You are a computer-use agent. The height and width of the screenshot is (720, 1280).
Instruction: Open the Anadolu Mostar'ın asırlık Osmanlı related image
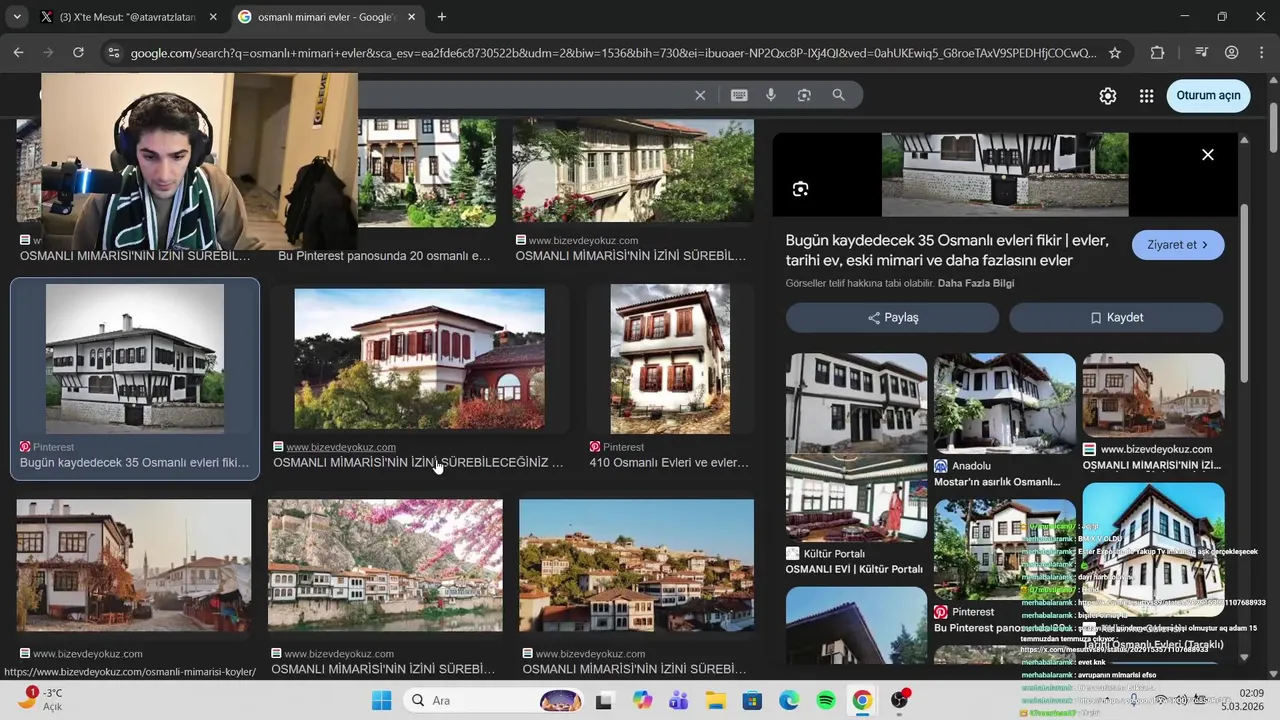(1005, 403)
